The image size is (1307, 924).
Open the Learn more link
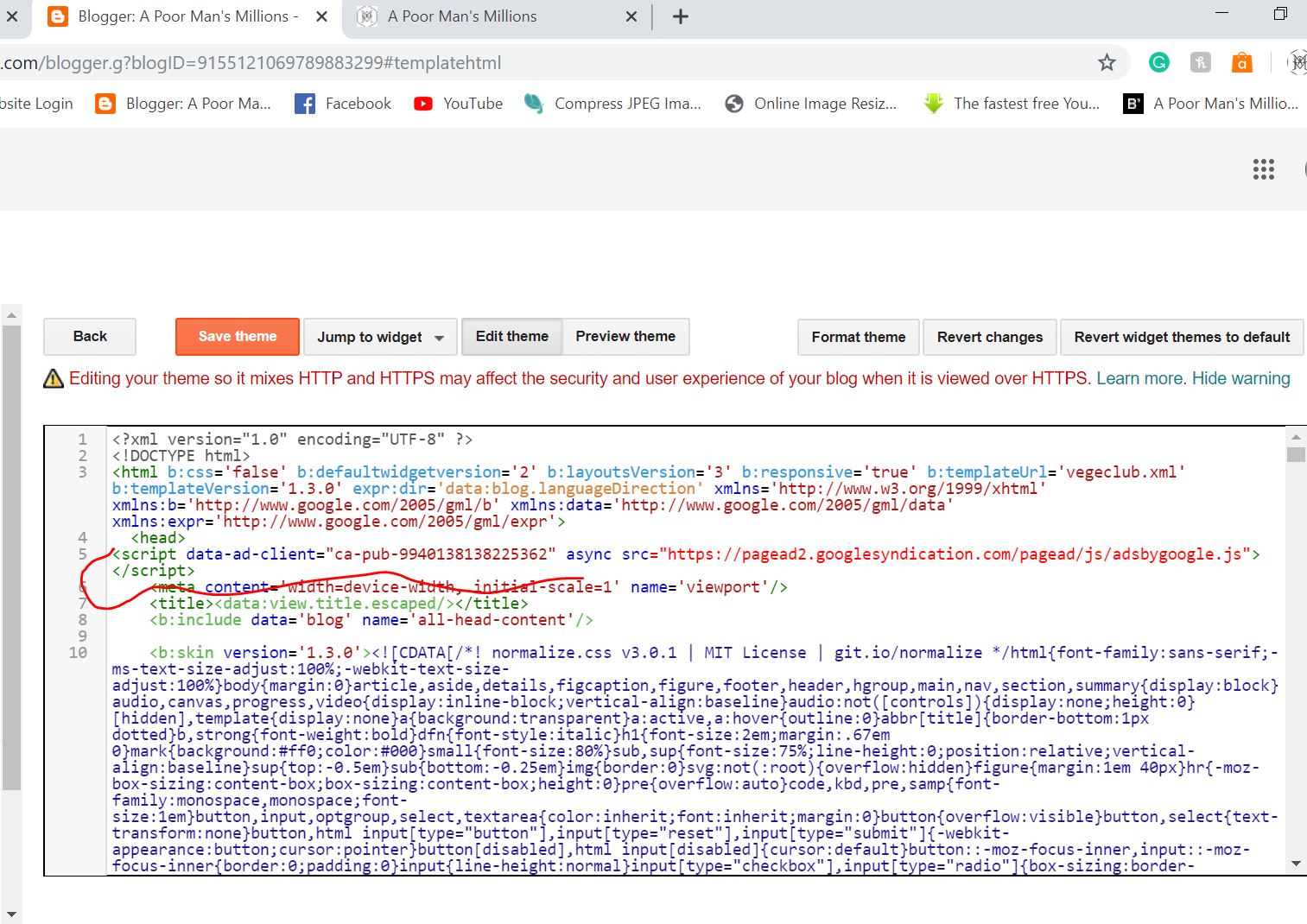[1141, 378]
